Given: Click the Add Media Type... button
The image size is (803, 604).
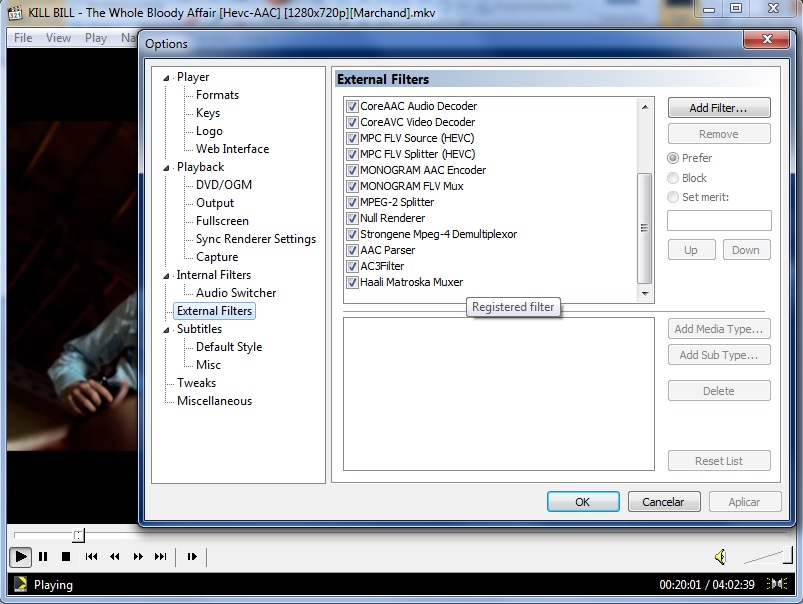Looking at the screenshot, I should point(719,328).
